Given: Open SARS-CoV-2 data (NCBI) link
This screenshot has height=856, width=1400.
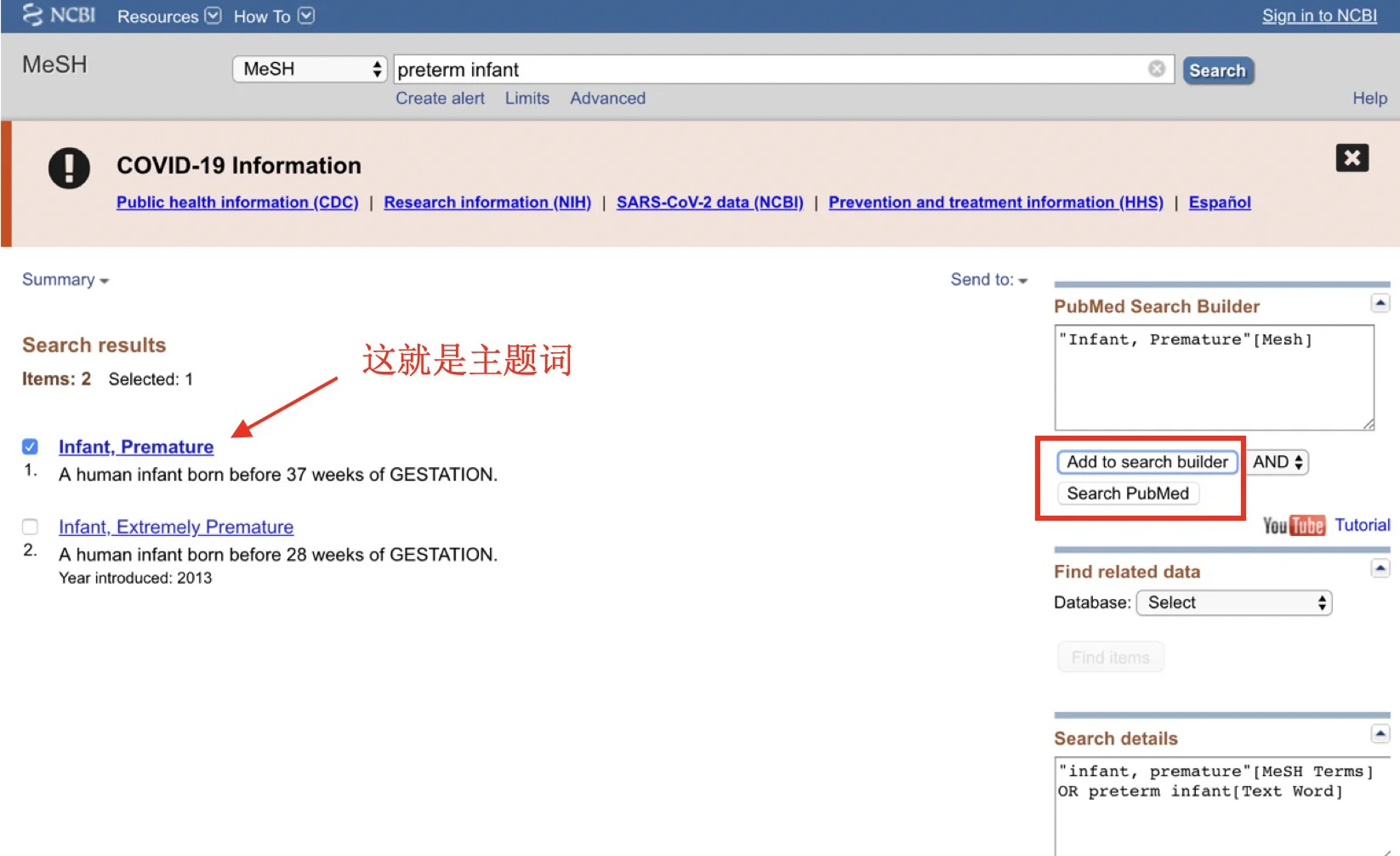Looking at the screenshot, I should (710, 203).
